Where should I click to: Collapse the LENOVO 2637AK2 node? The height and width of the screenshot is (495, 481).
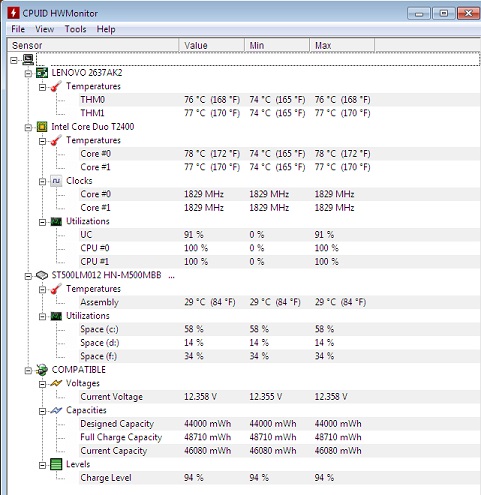pyautogui.click(x=28, y=73)
